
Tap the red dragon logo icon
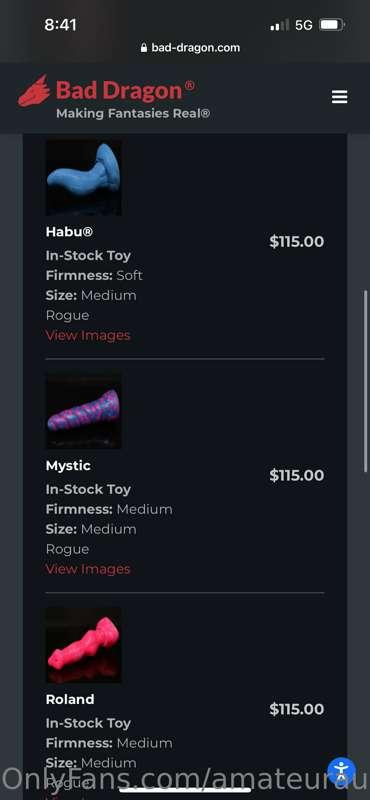[x=34, y=91]
